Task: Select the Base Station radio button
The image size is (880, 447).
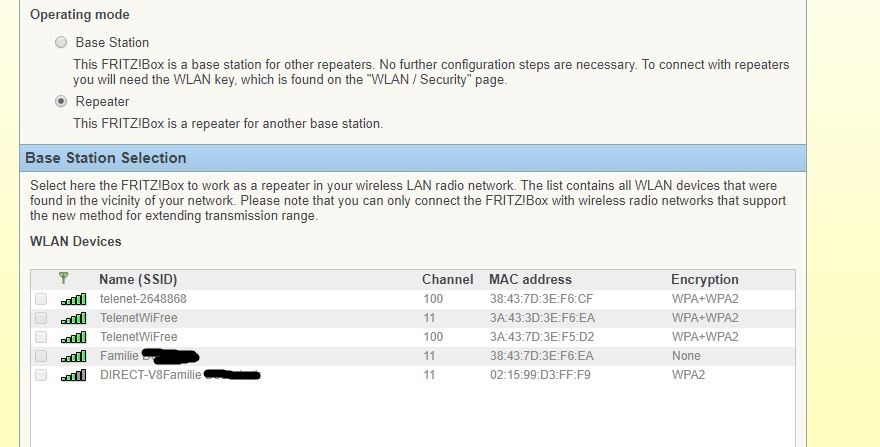Action: point(62,42)
